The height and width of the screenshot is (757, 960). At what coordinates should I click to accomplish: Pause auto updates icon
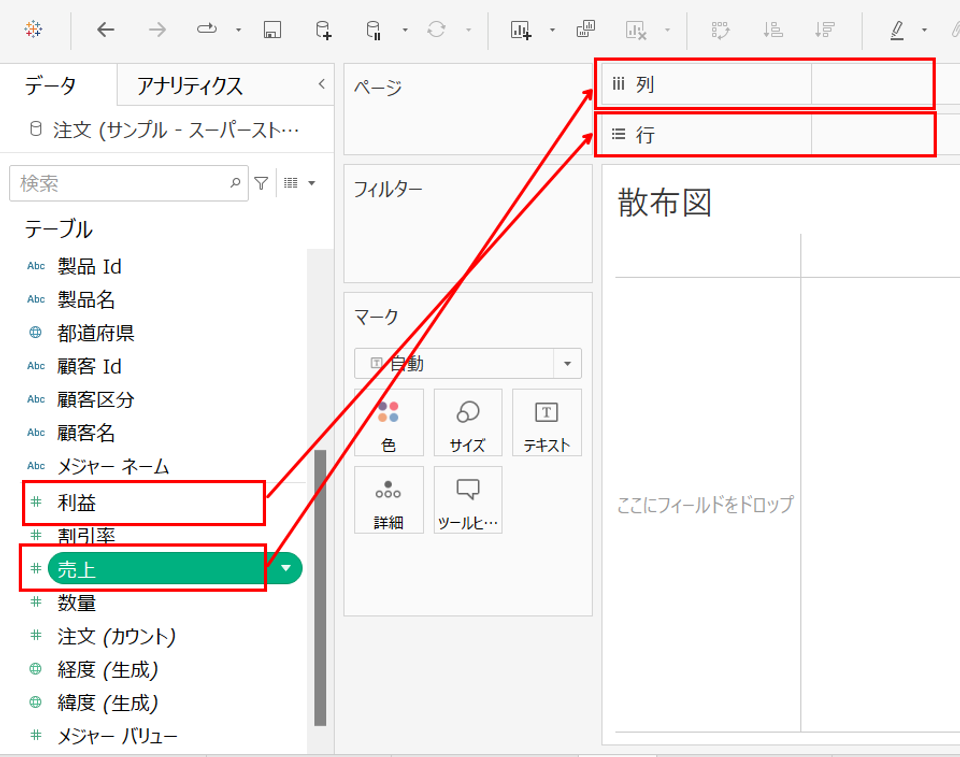pyautogui.click(x=373, y=29)
